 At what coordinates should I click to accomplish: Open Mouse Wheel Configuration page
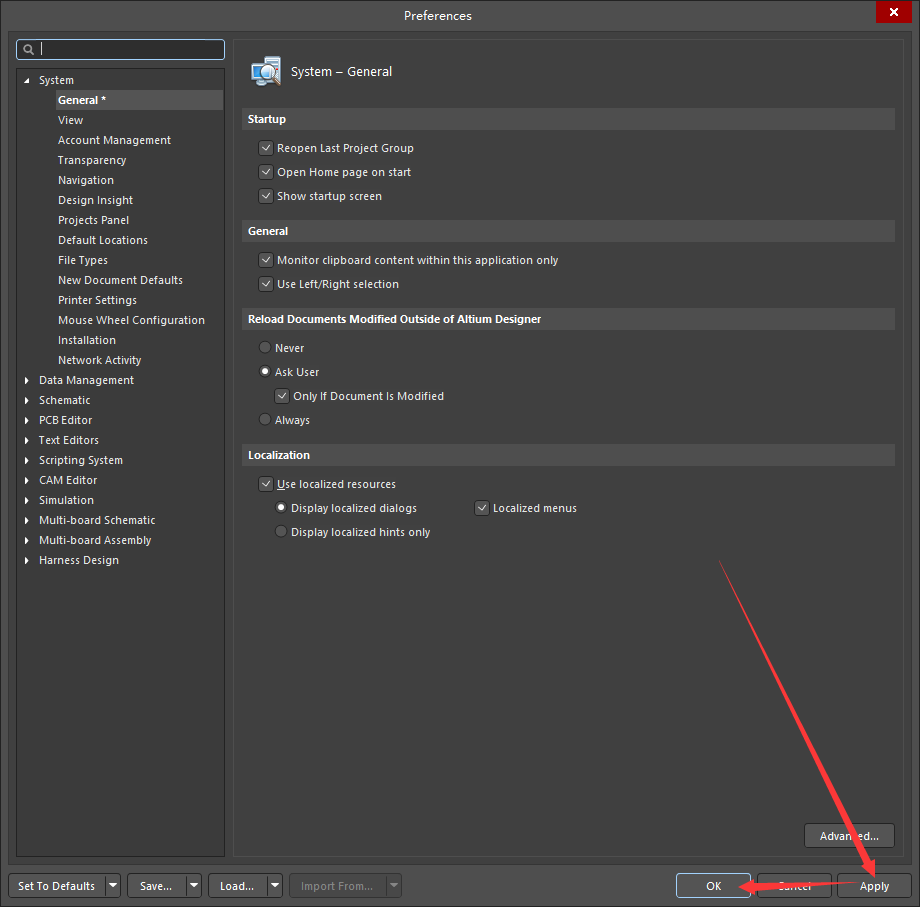[x=131, y=320]
